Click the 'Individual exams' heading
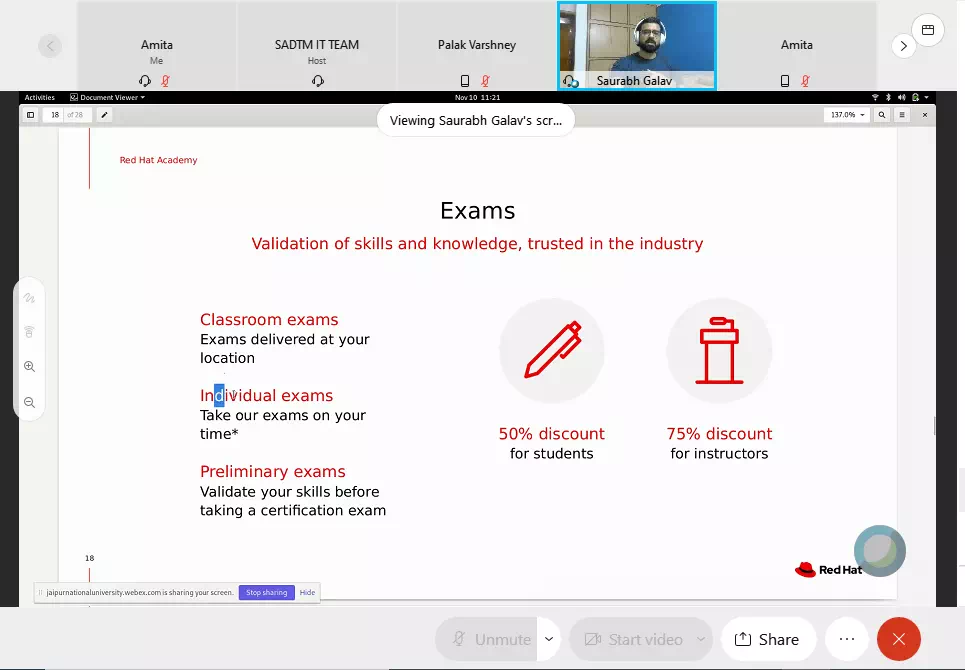Image resolution: width=965 pixels, height=670 pixels. coord(266,396)
